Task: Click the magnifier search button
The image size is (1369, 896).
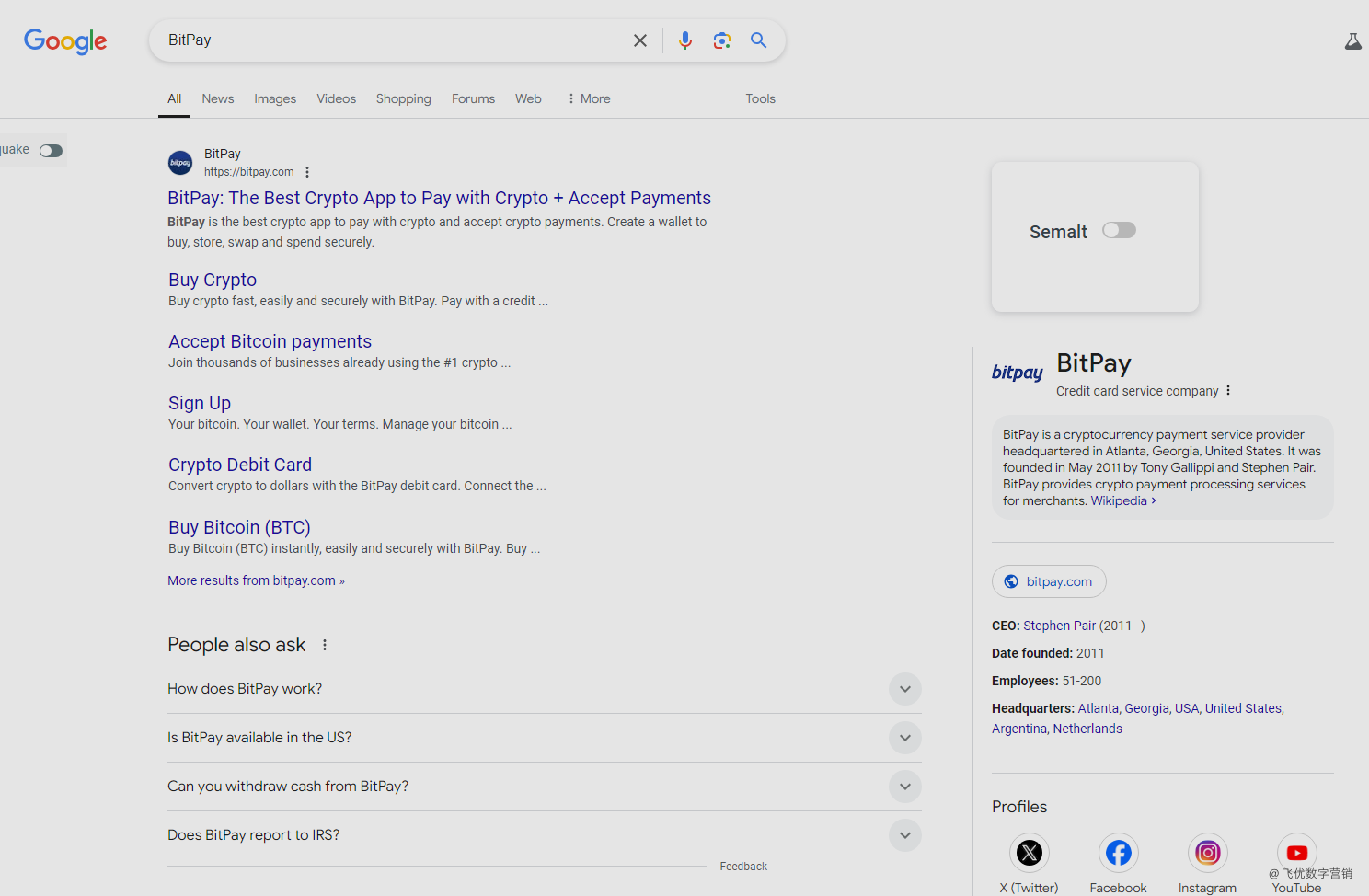Action: 759,40
